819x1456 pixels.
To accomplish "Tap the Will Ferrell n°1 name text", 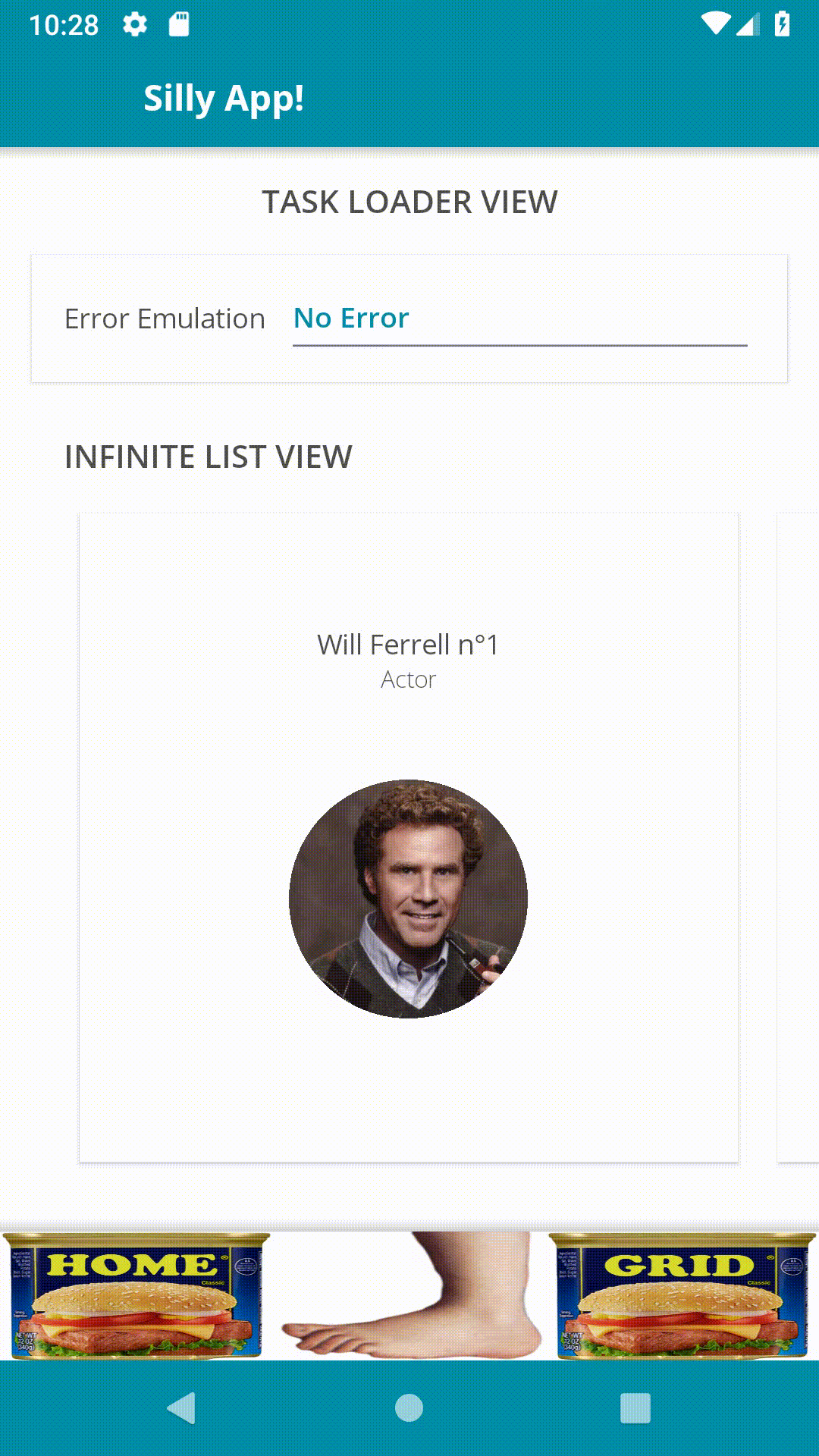I will pyautogui.click(x=408, y=645).
